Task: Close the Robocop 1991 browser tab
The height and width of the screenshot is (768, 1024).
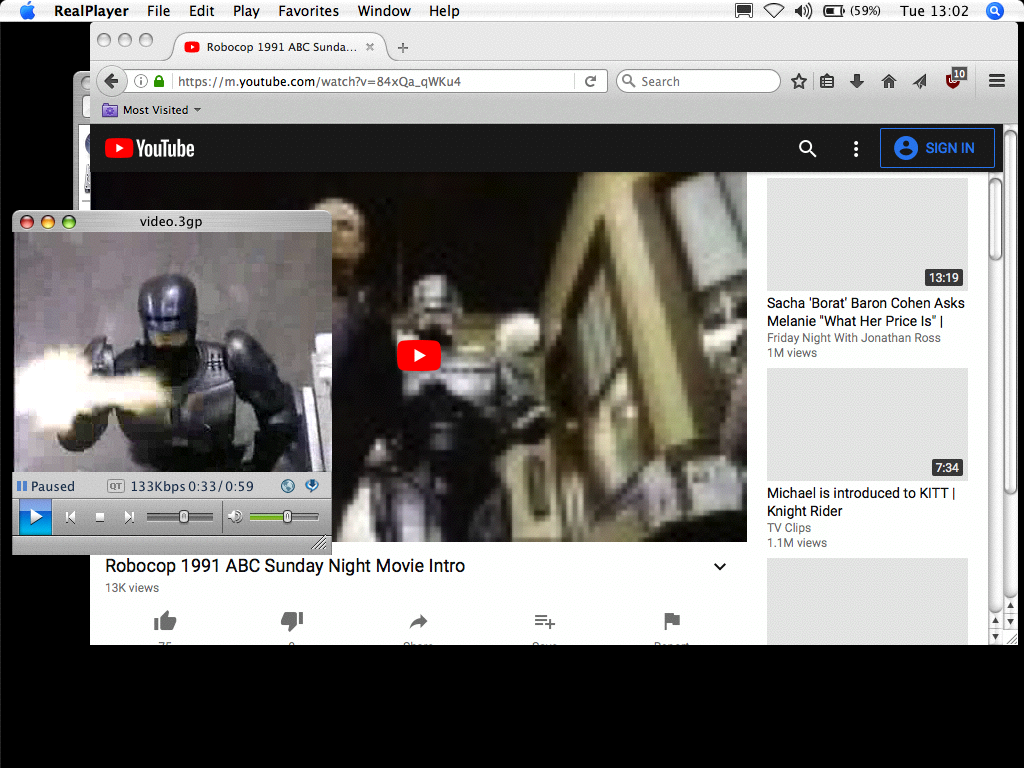Action: [370, 47]
